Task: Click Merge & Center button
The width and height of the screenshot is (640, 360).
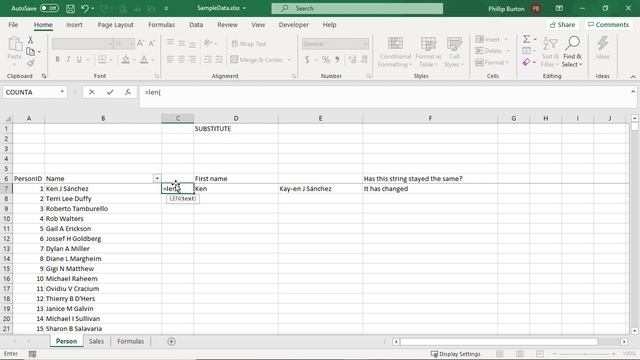Action: click(257, 60)
